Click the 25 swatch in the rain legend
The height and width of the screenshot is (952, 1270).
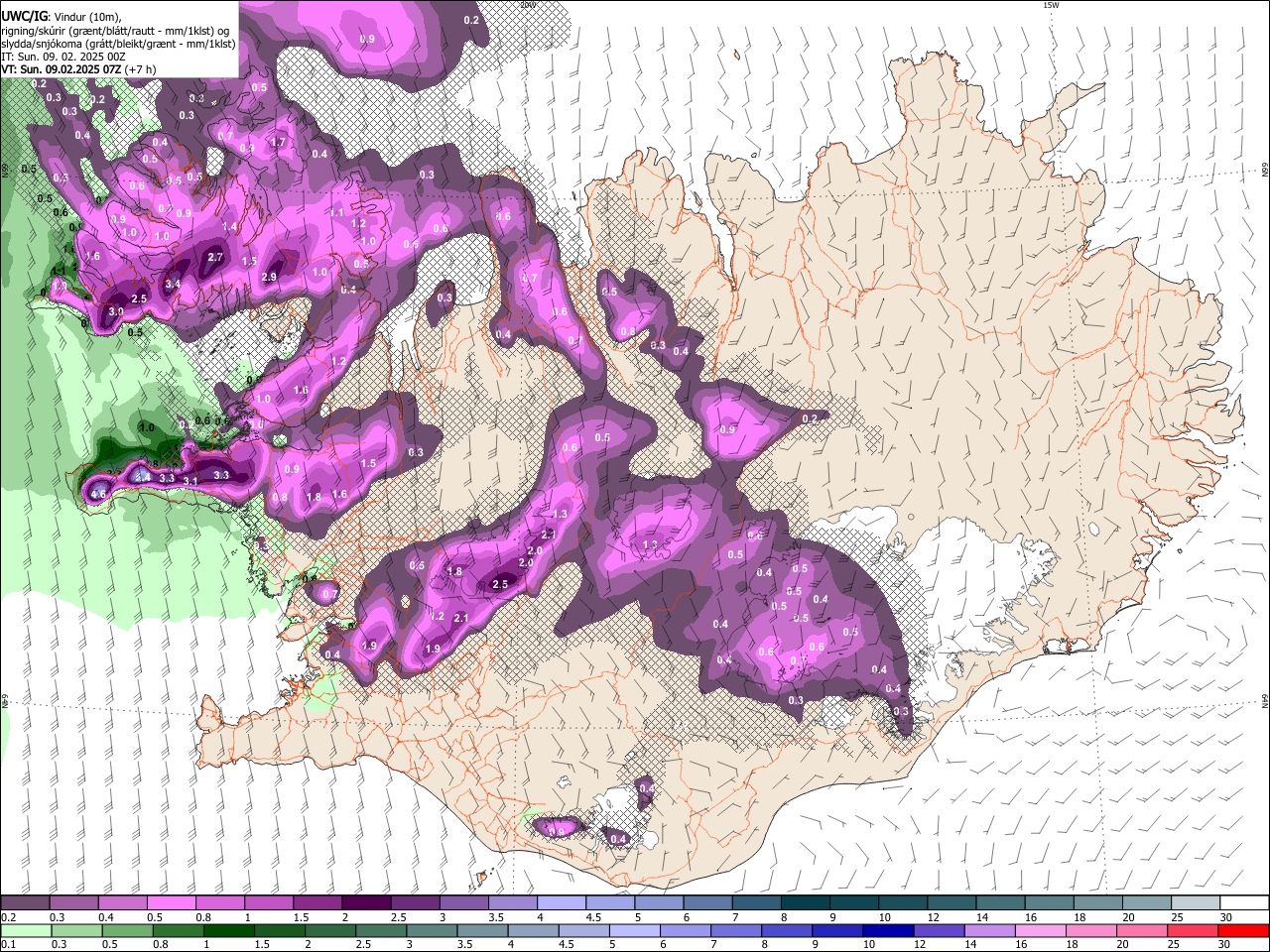1193,930
